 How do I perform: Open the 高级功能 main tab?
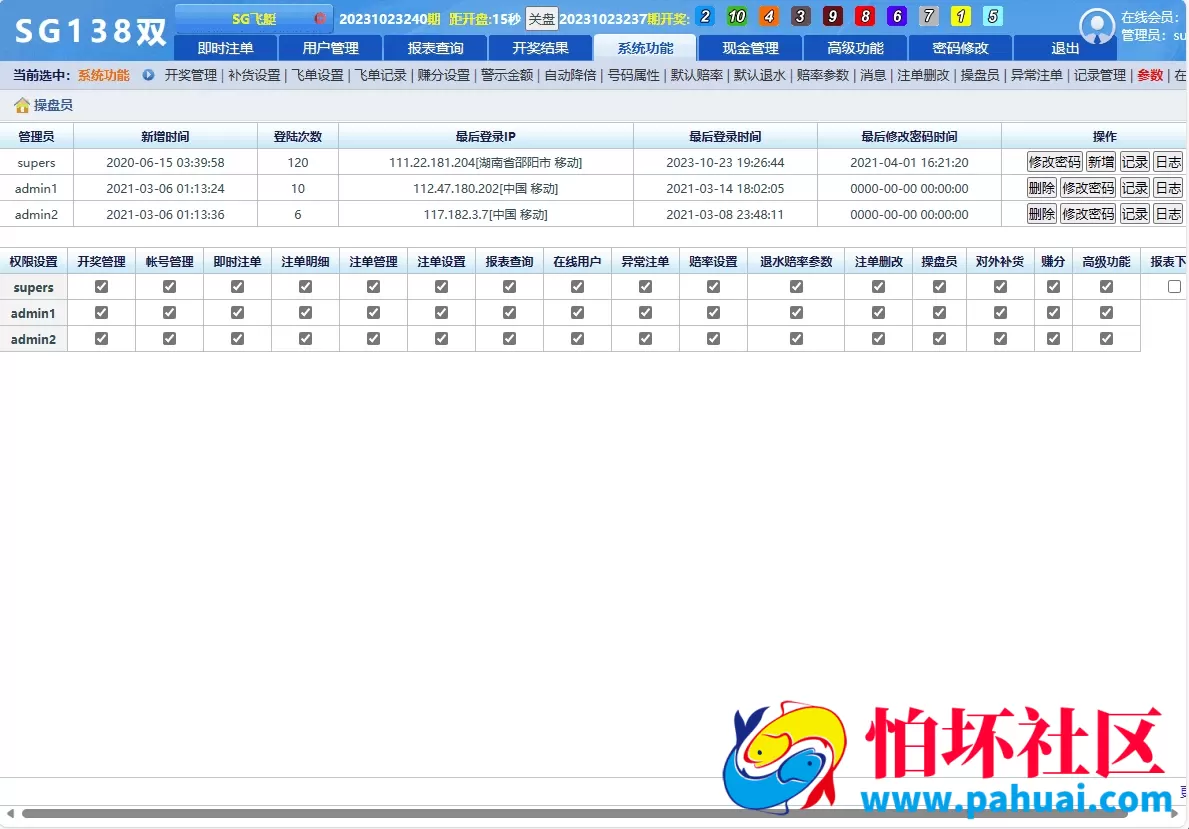(x=855, y=48)
